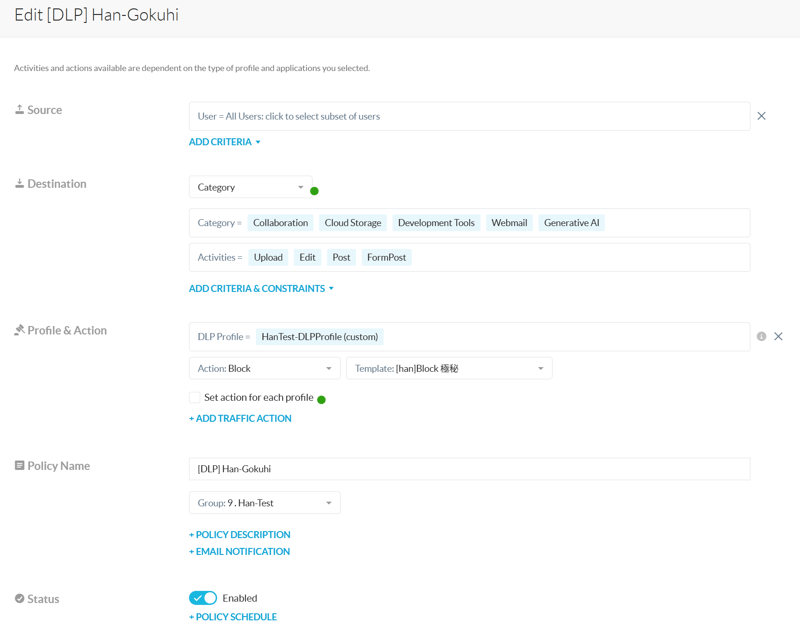This screenshot has height=632, width=800.
Task: Remove the Source criteria with X icon
Action: tap(761, 116)
